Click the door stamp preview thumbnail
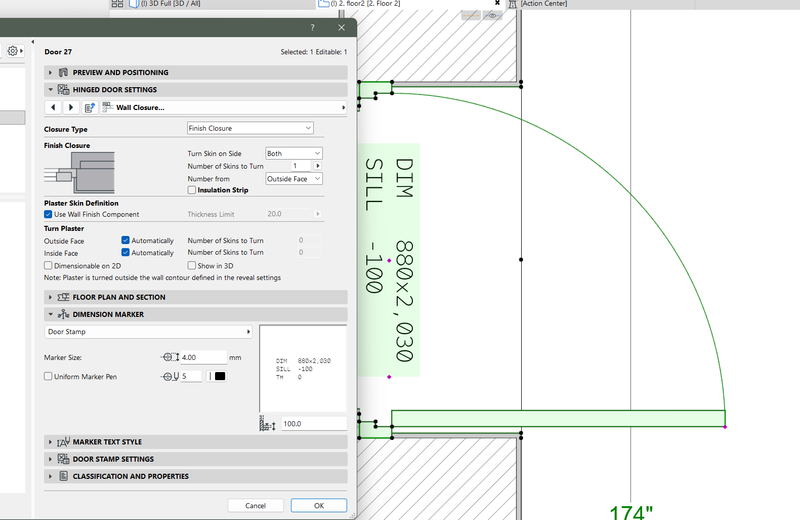Image resolution: width=800 pixels, height=520 pixels. tap(303, 368)
